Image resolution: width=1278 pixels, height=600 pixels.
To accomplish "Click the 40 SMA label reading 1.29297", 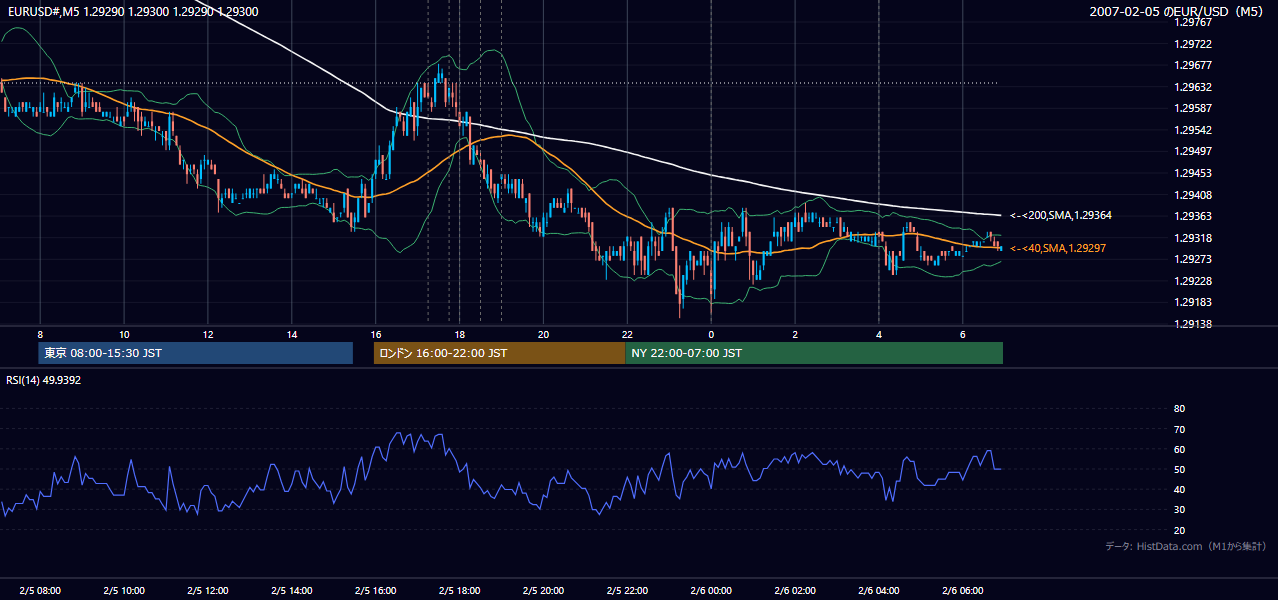I will 1058,248.
